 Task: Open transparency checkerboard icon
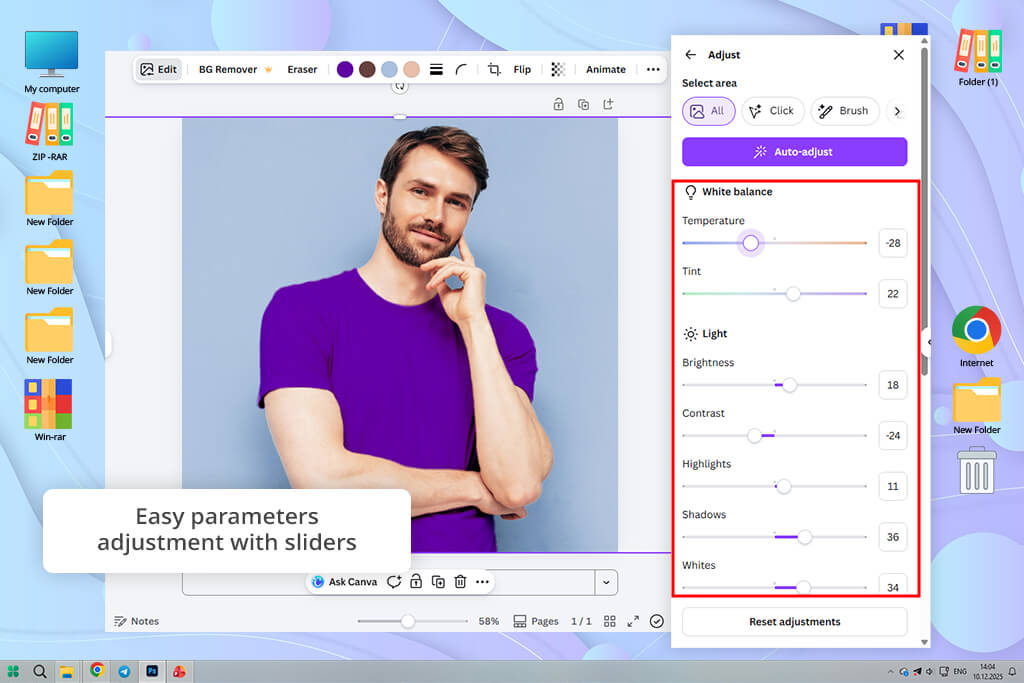(558, 69)
